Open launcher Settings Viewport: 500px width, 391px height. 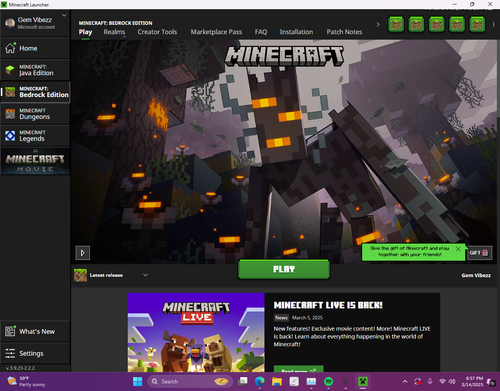coord(35,353)
